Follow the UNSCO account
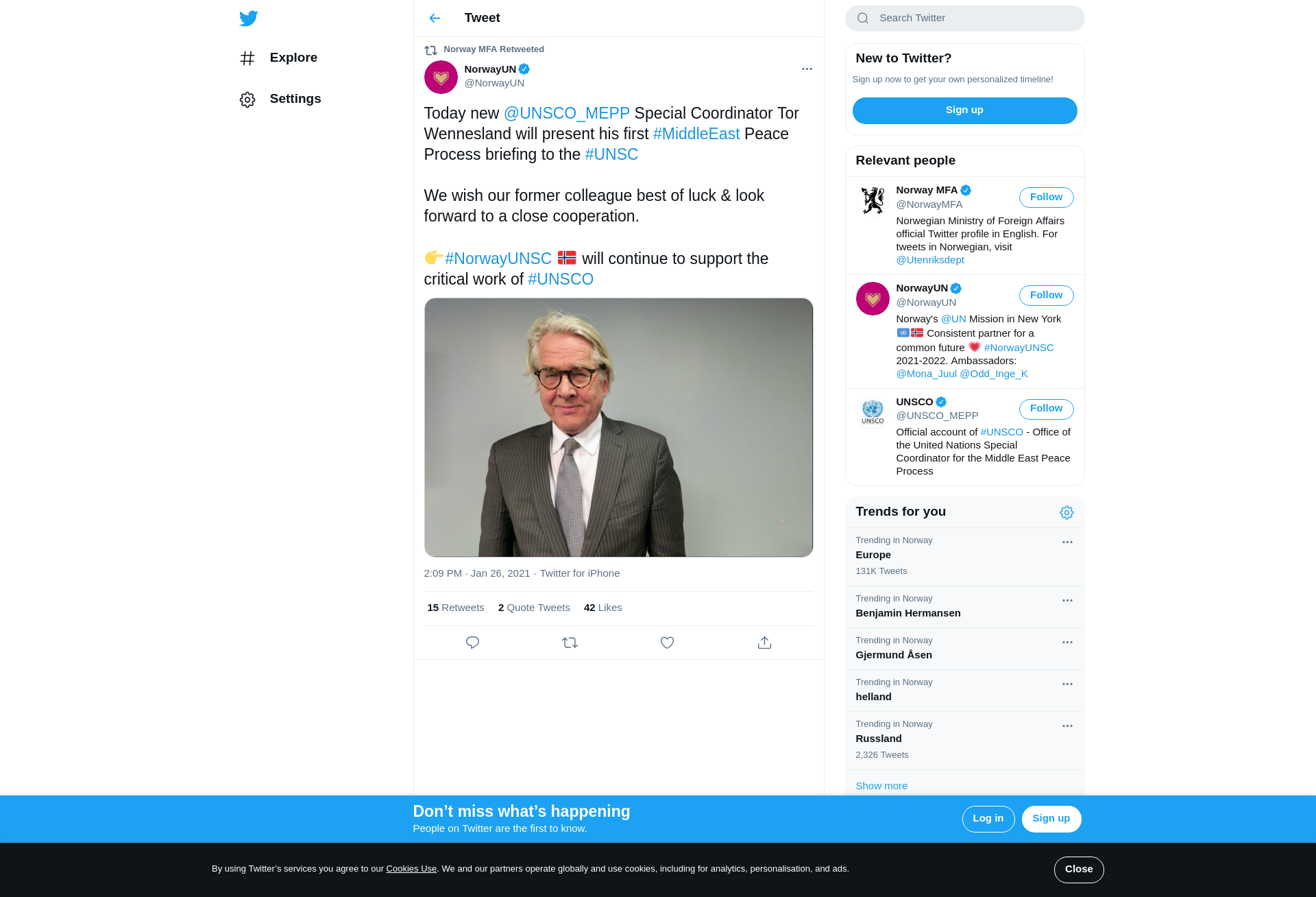Viewport: 1316px width, 897px height. (1046, 409)
